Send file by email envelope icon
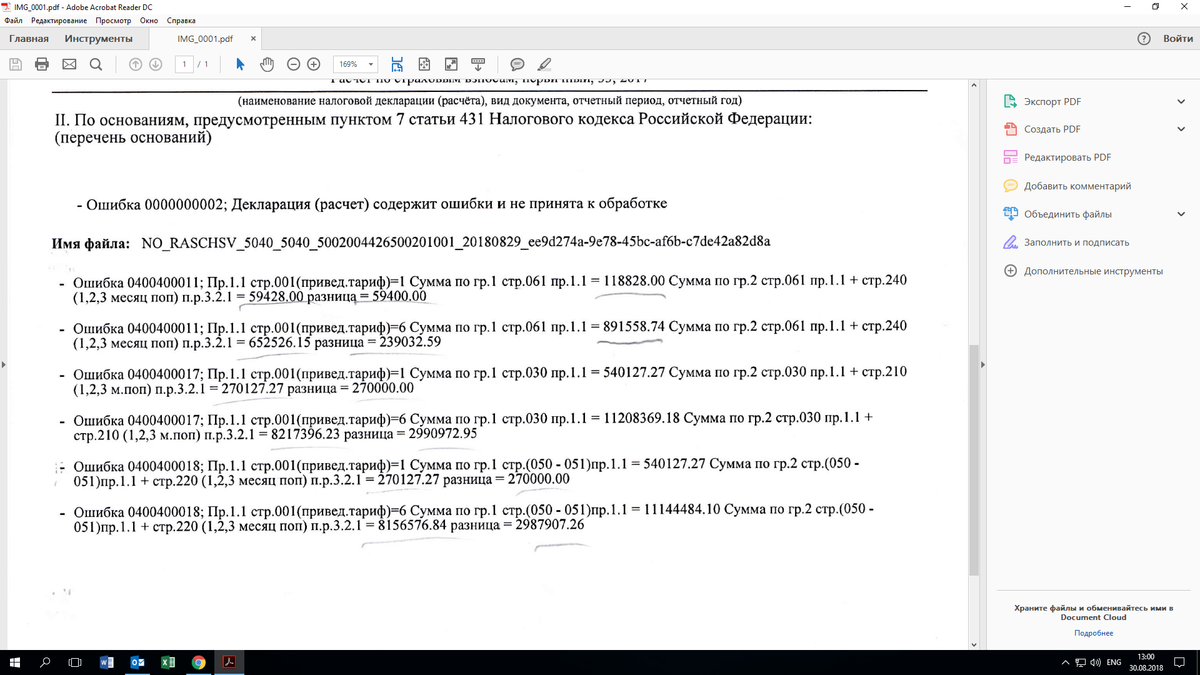This screenshot has width=1200, height=675. [x=69, y=63]
